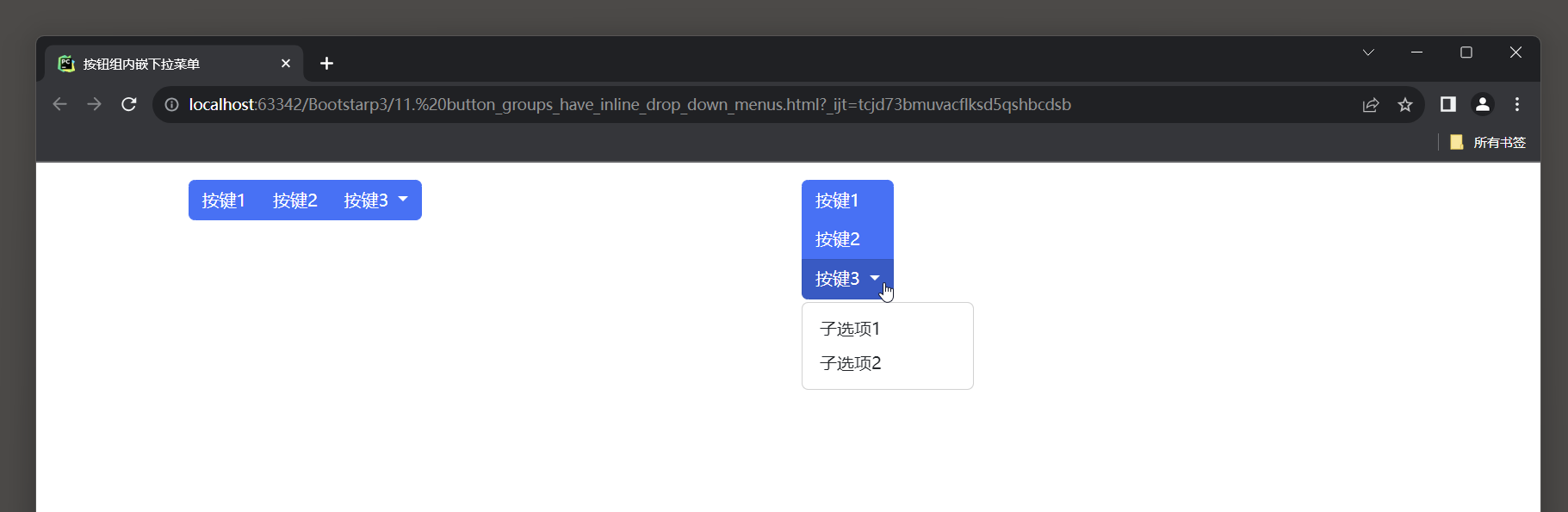This screenshot has height=512, width=1568.
Task: Choose 子选项2 from the dropdown menu
Action: (x=888, y=363)
